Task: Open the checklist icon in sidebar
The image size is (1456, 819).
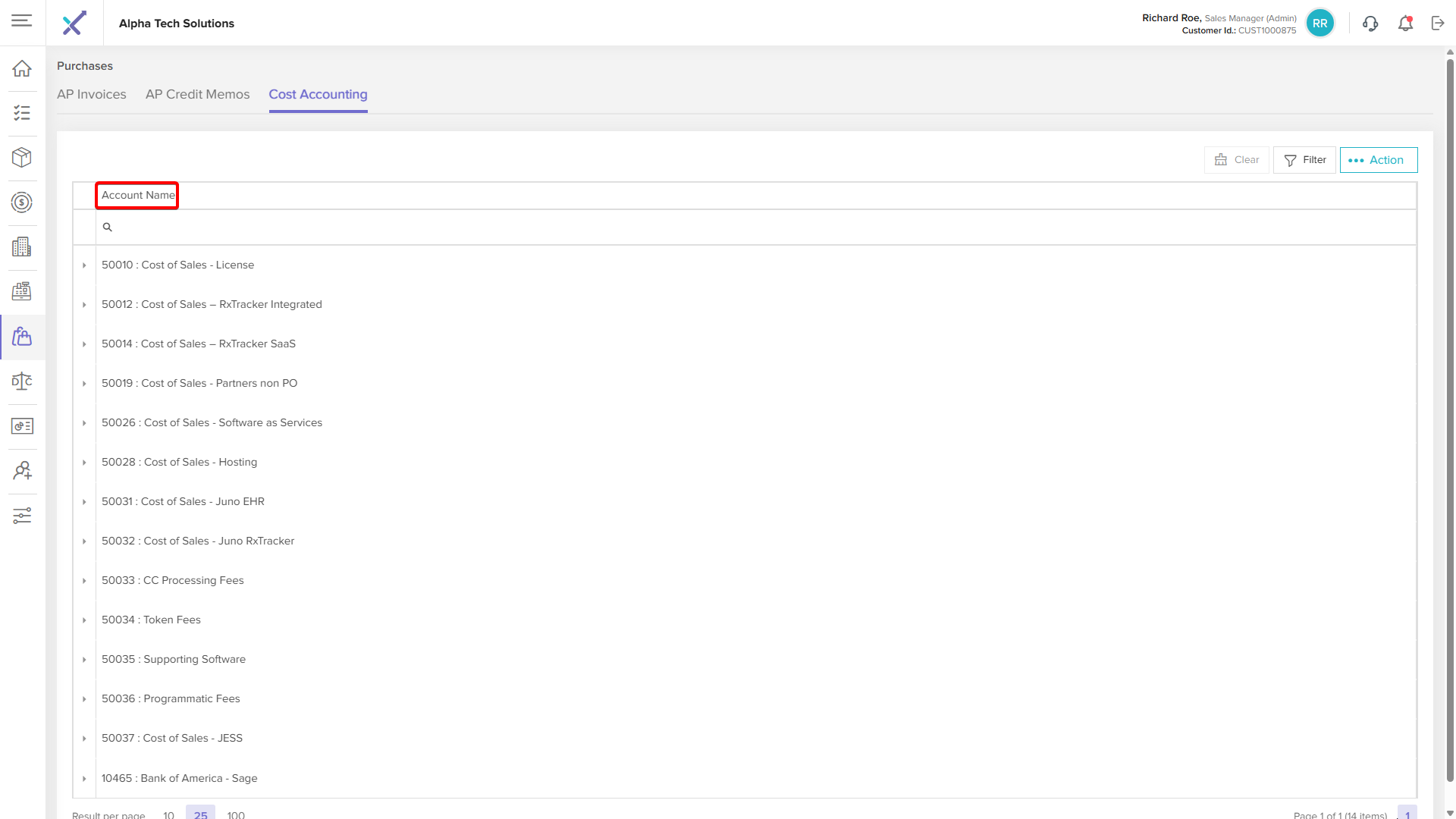Action: click(22, 113)
